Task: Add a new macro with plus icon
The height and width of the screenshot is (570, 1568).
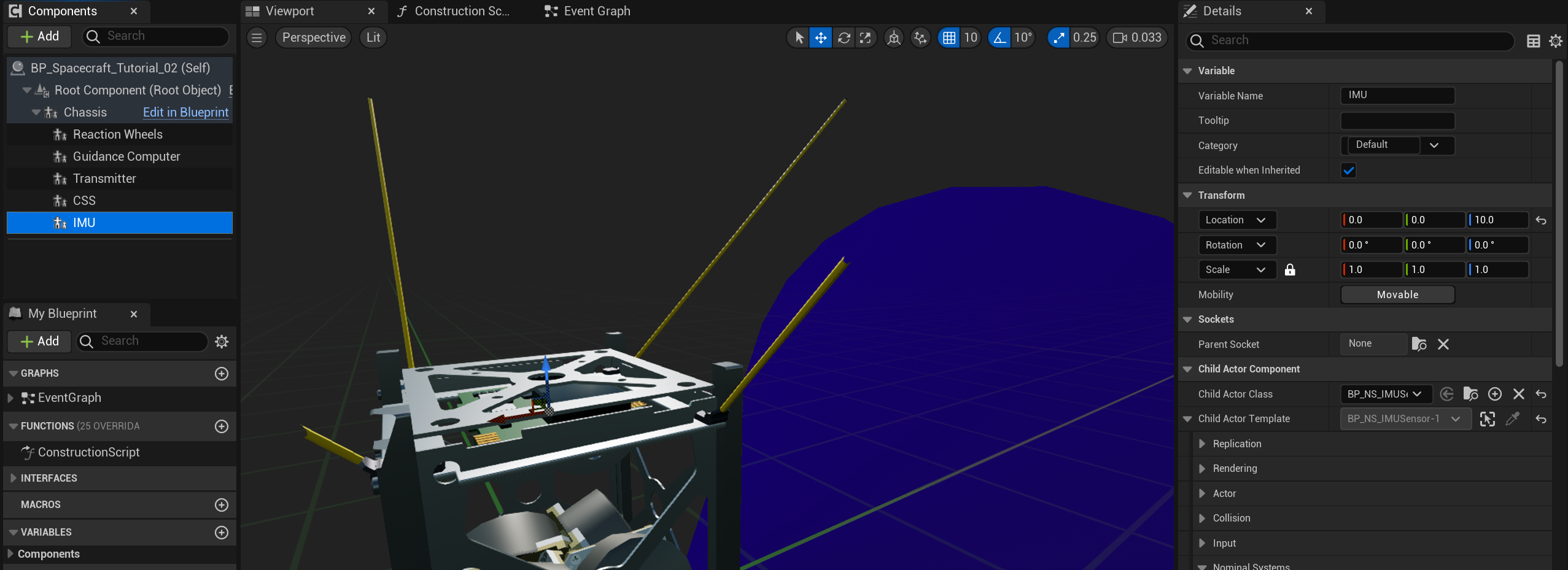Action: coord(222,505)
